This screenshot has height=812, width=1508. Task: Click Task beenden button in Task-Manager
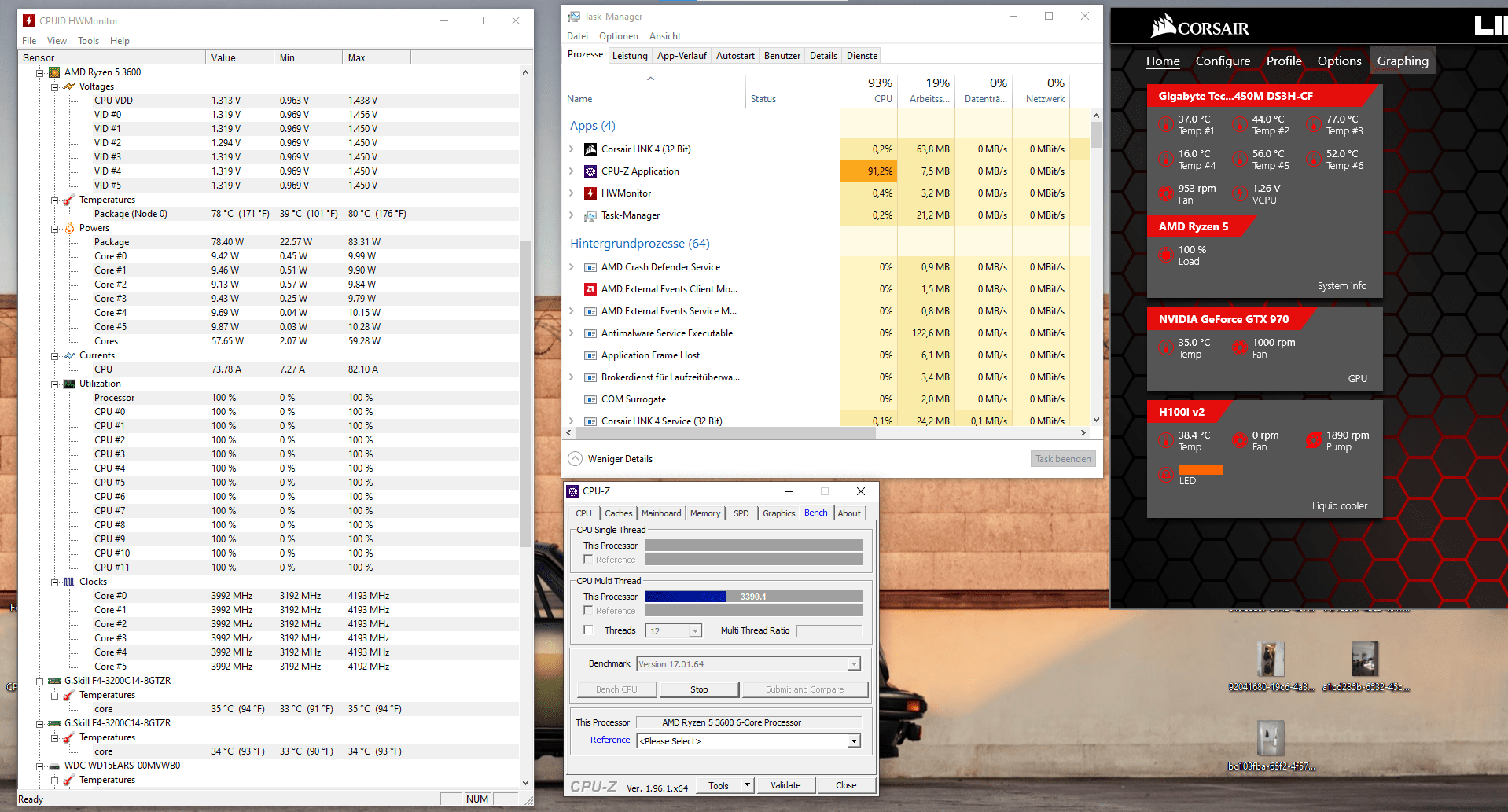[x=1063, y=459]
